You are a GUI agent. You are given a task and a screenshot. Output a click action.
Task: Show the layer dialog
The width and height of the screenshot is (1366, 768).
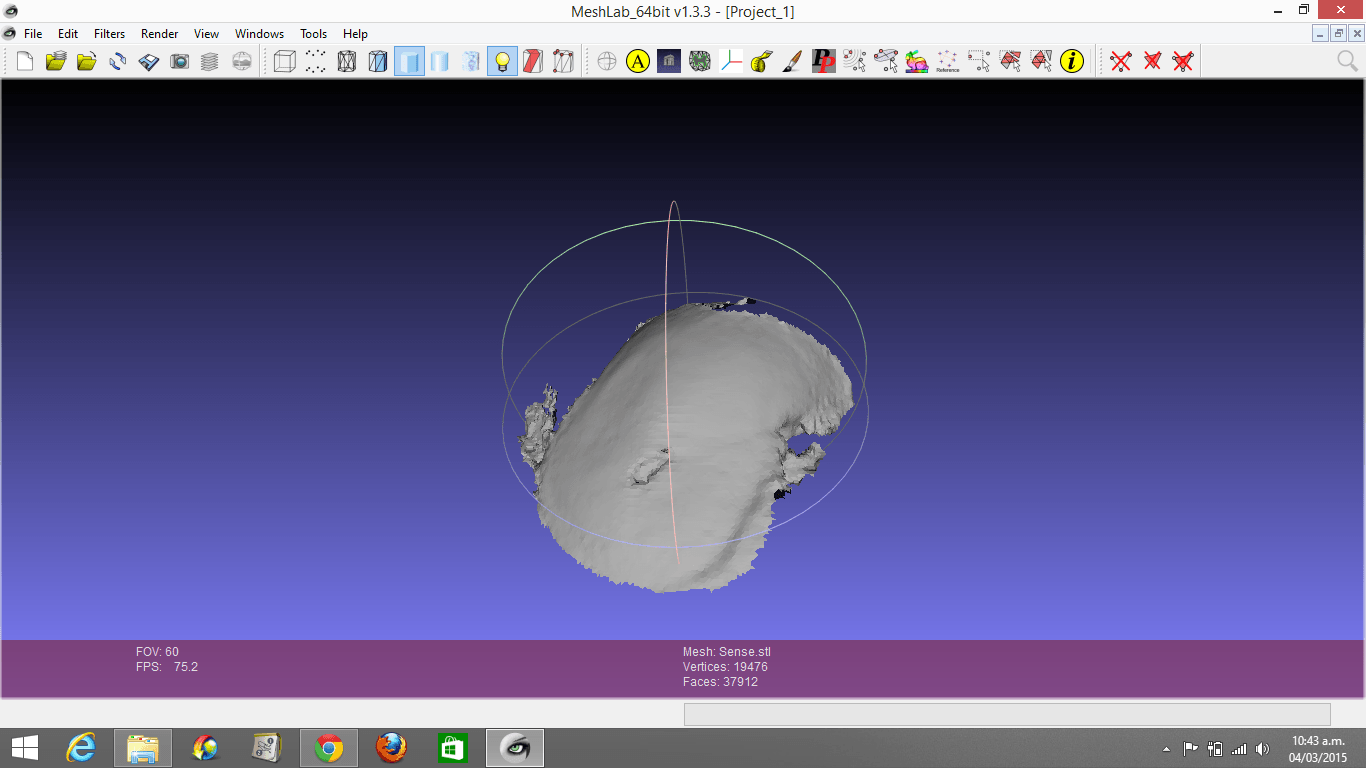(210, 62)
